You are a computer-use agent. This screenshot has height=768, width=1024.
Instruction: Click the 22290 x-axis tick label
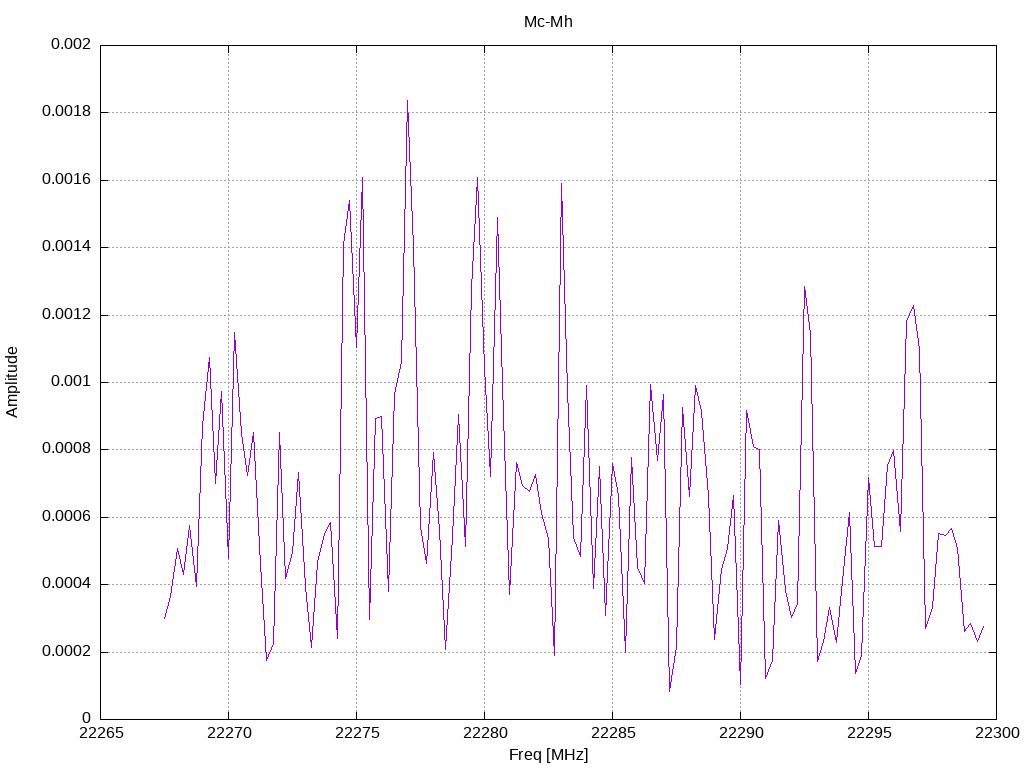click(741, 733)
